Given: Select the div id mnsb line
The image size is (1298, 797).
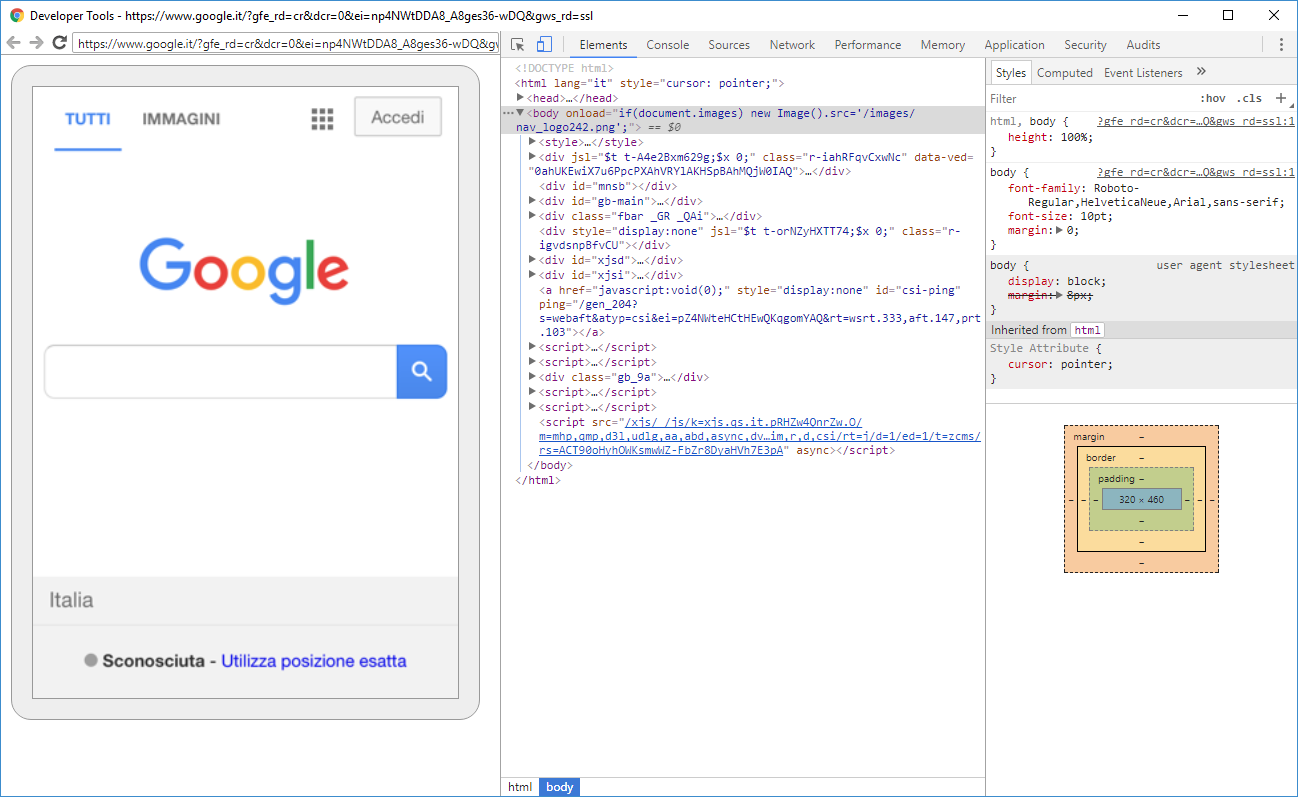Looking at the screenshot, I should 608,186.
